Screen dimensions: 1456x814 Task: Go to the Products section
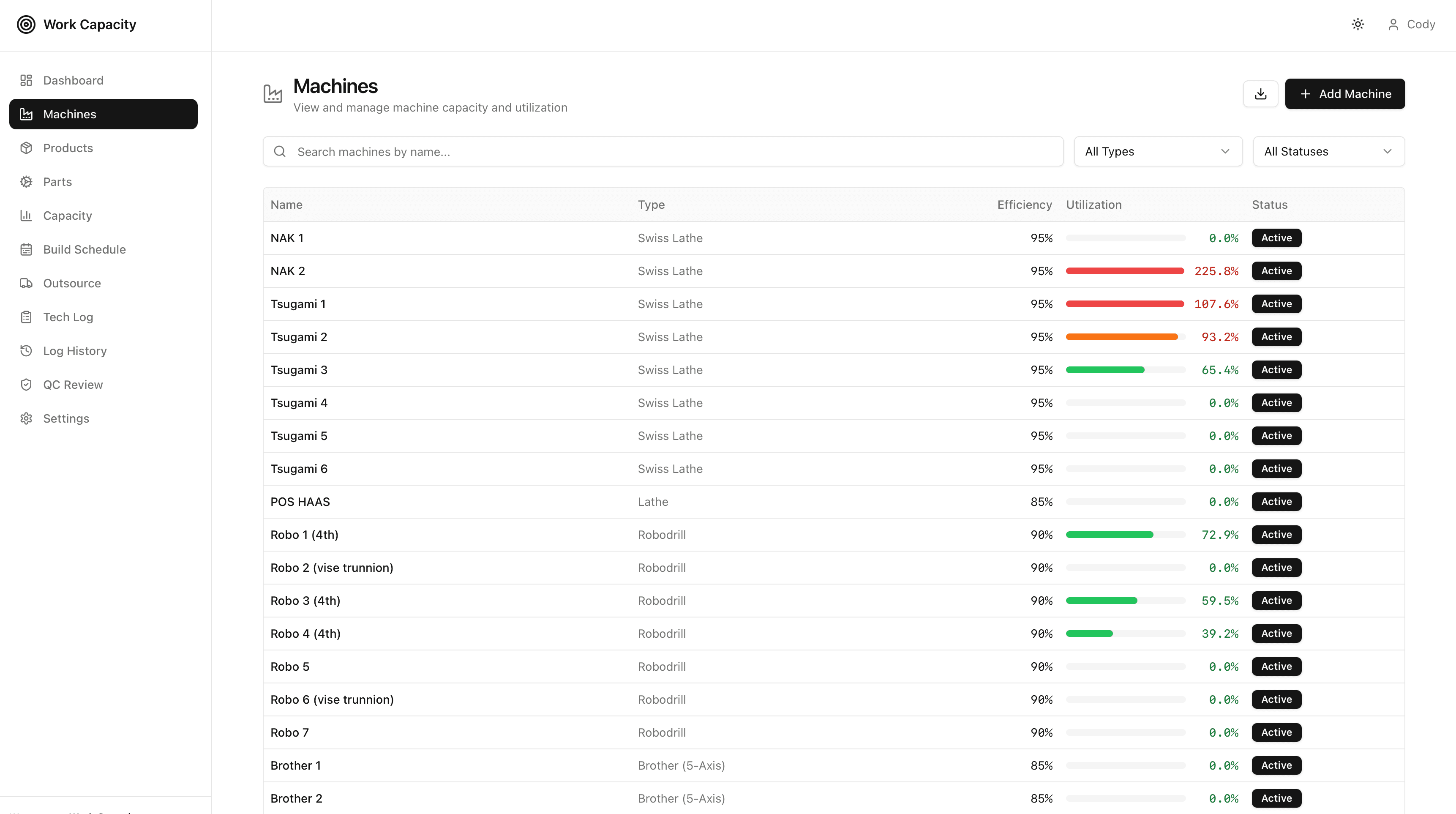click(104, 148)
